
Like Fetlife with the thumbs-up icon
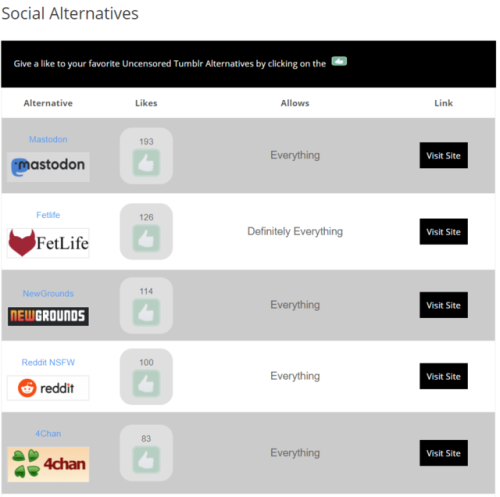tap(146, 238)
